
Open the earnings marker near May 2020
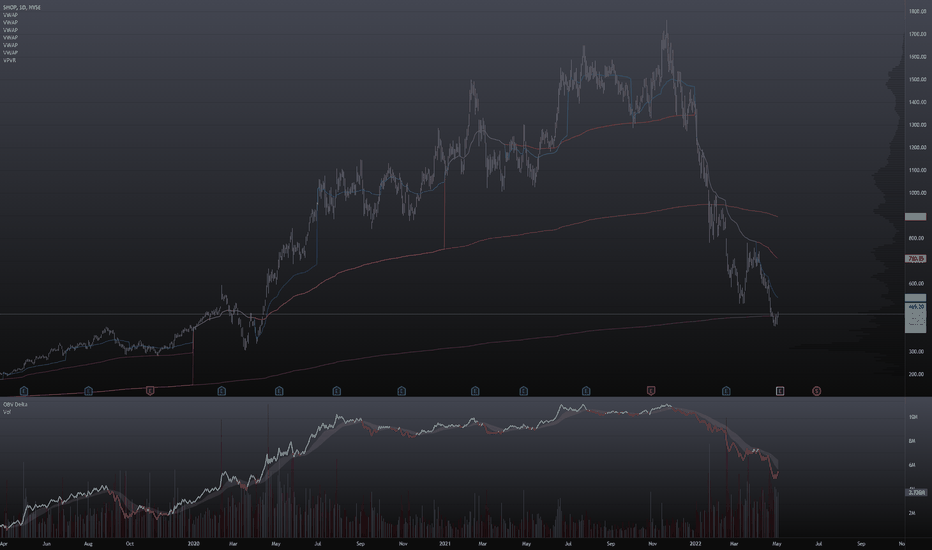tap(279, 391)
